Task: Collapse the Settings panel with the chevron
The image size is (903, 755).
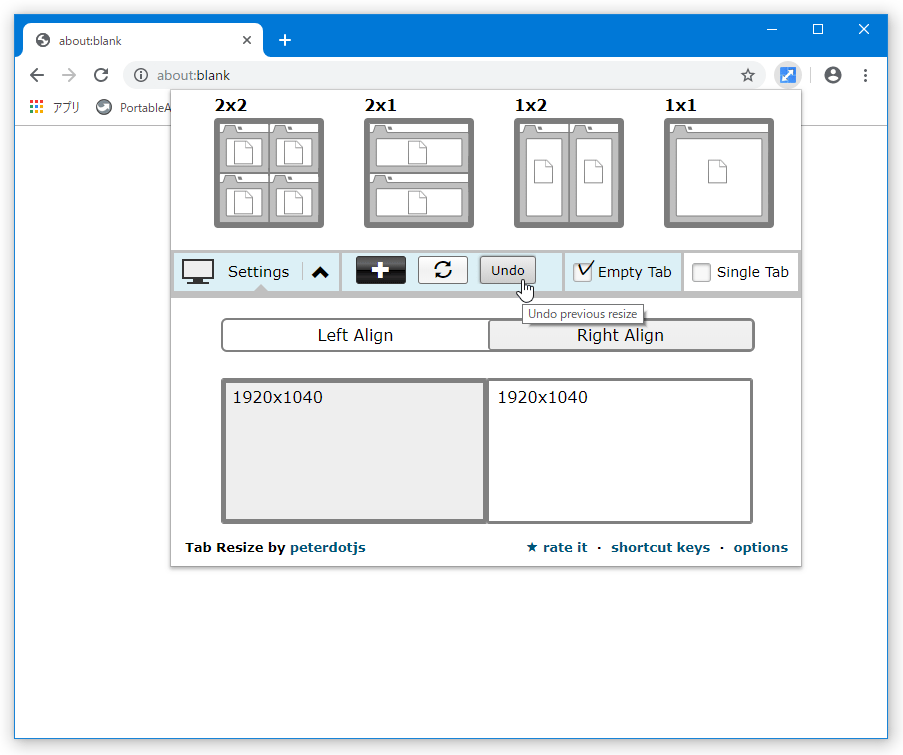Action: tap(320, 272)
